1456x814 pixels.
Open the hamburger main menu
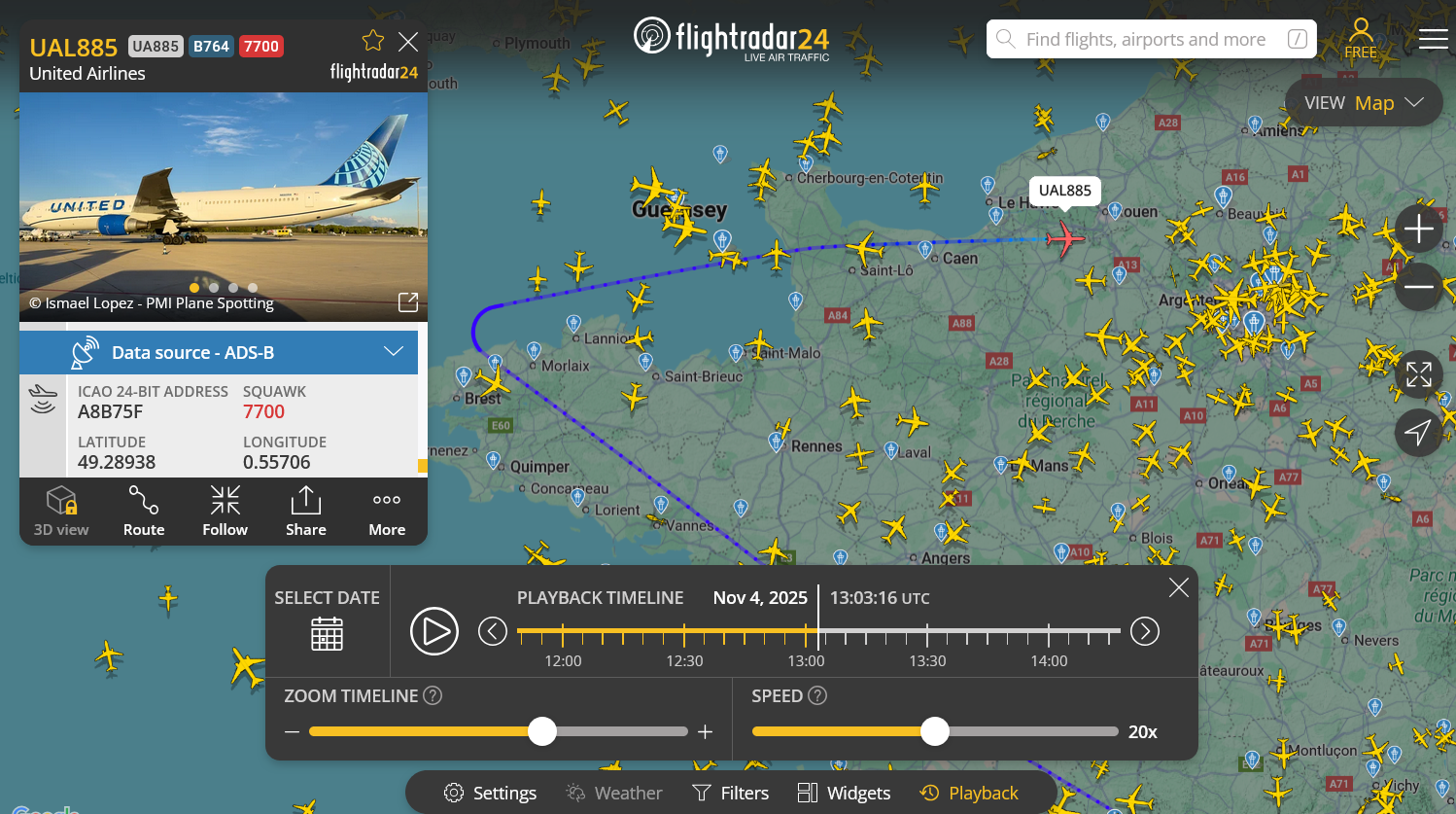pyautogui.click(x=1433, y=39)
